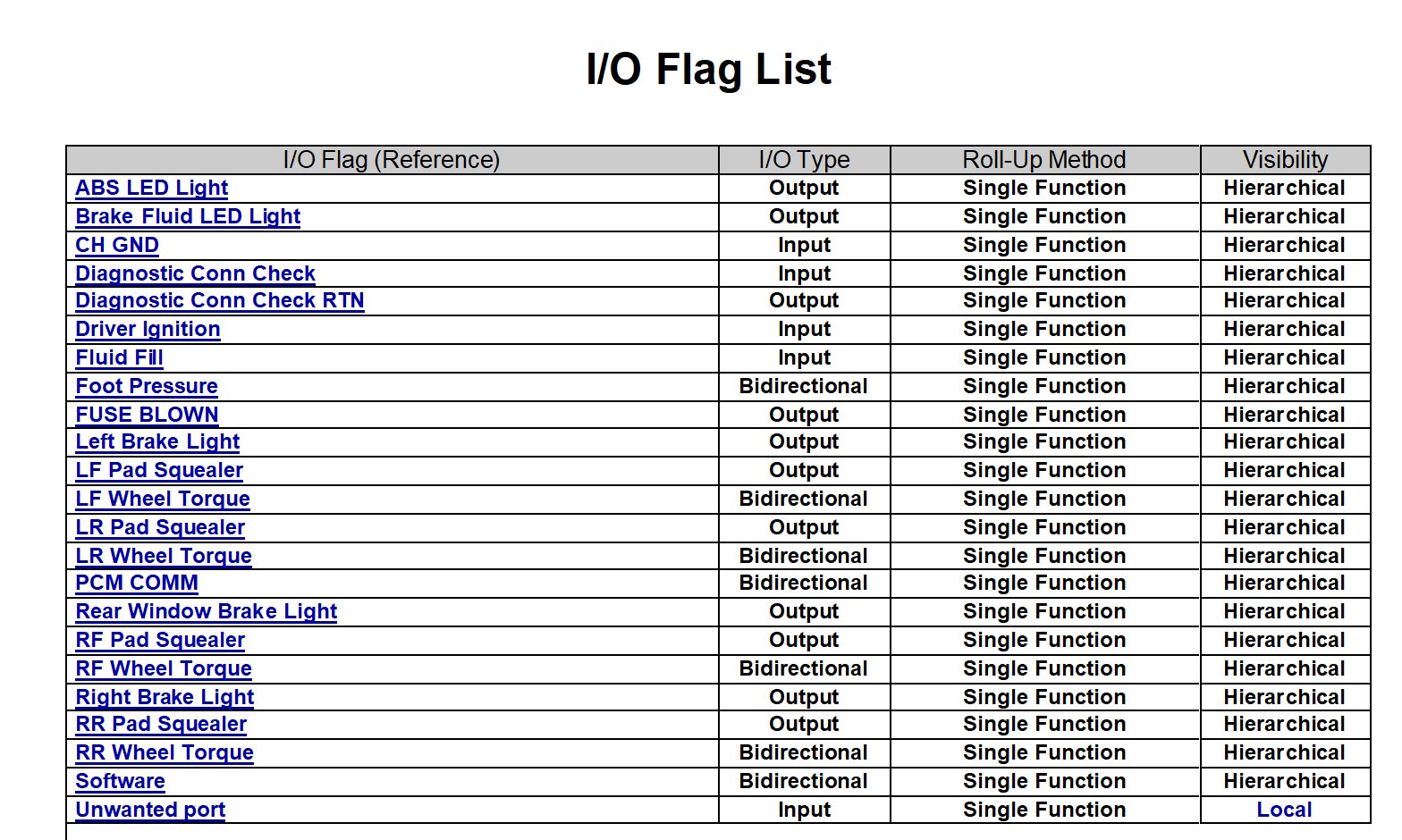
Task: Select the Local visibility cell
Action: click(x=1284, y=810)
